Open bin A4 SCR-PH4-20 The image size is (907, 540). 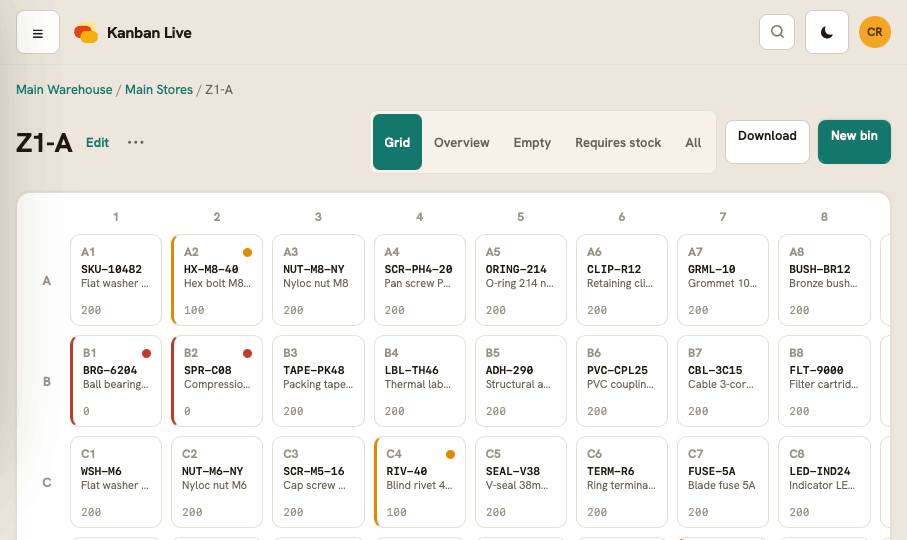tap(419, 280)
